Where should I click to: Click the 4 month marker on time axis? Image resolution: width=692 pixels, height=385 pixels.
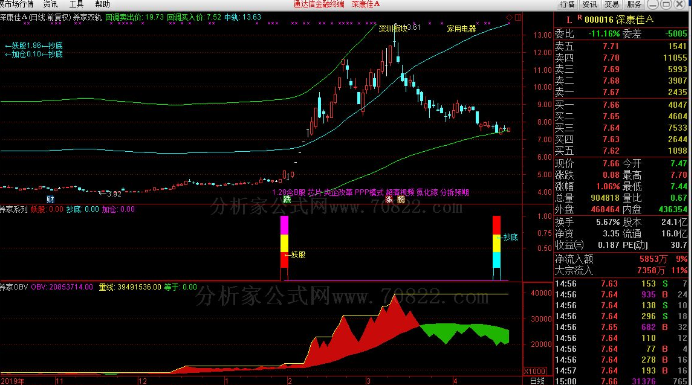click(x=455, y=381)
